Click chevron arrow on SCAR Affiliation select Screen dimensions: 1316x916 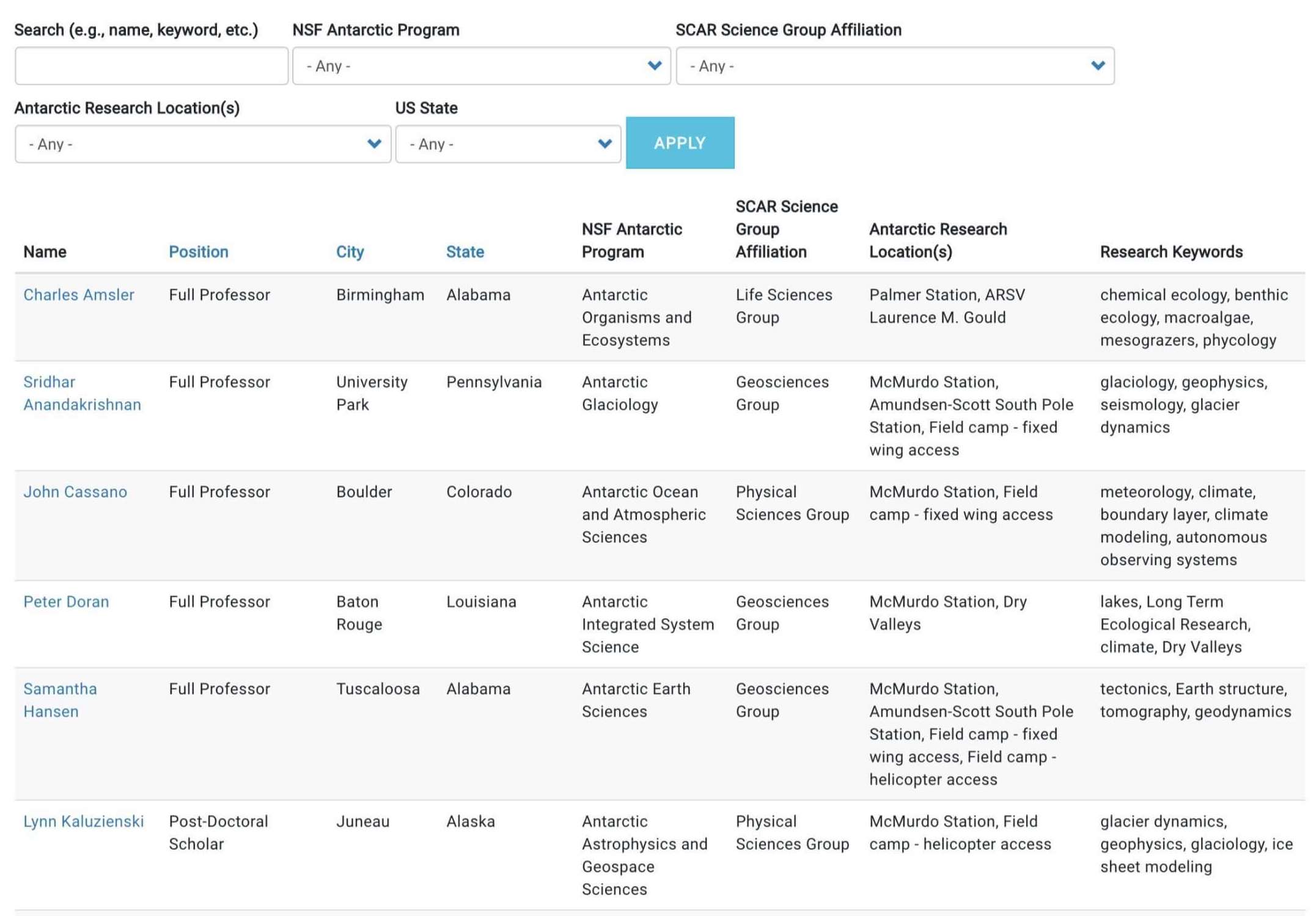point(1098,65)
